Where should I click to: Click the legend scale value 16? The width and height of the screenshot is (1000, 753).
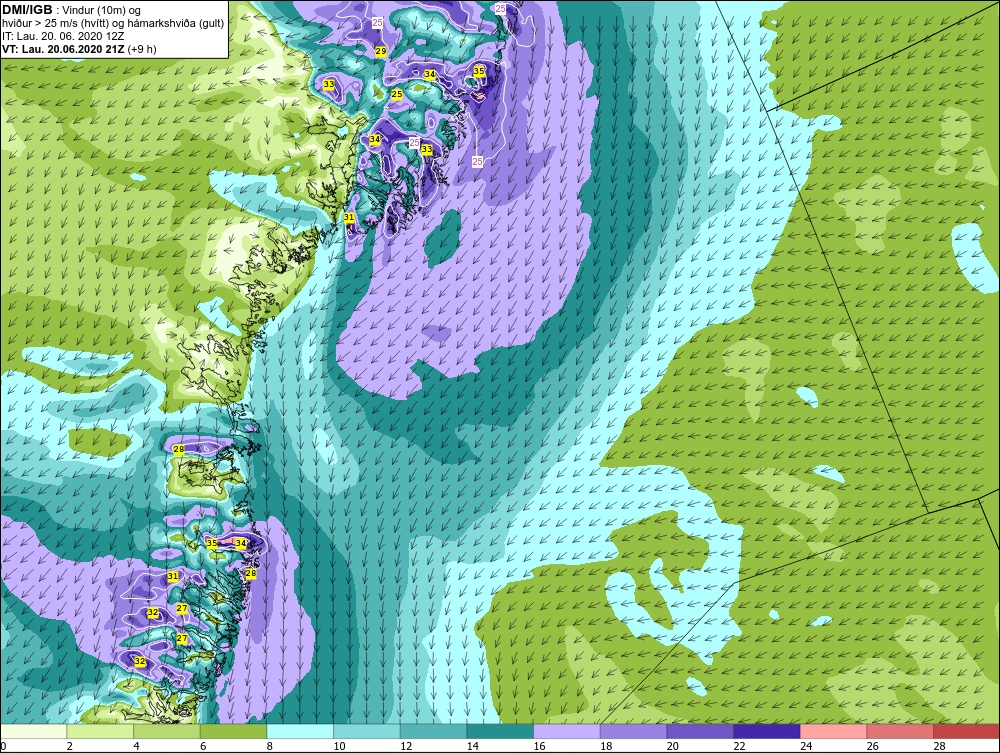click(x=539, y=746)
